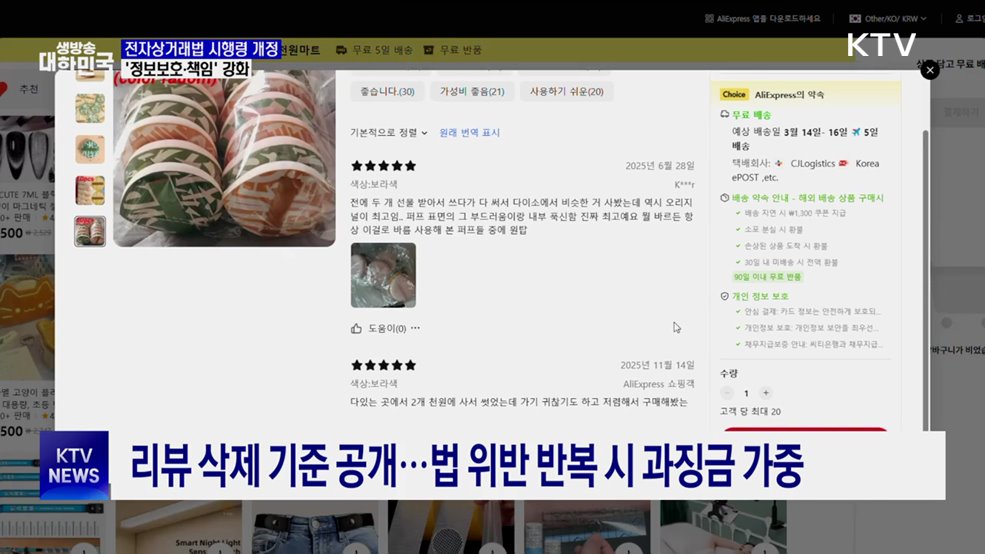Image resolution: width=985 pixels, height=554 pixels.
Task: Click the Choice badge in promise panel
Action: coord(734,94)
